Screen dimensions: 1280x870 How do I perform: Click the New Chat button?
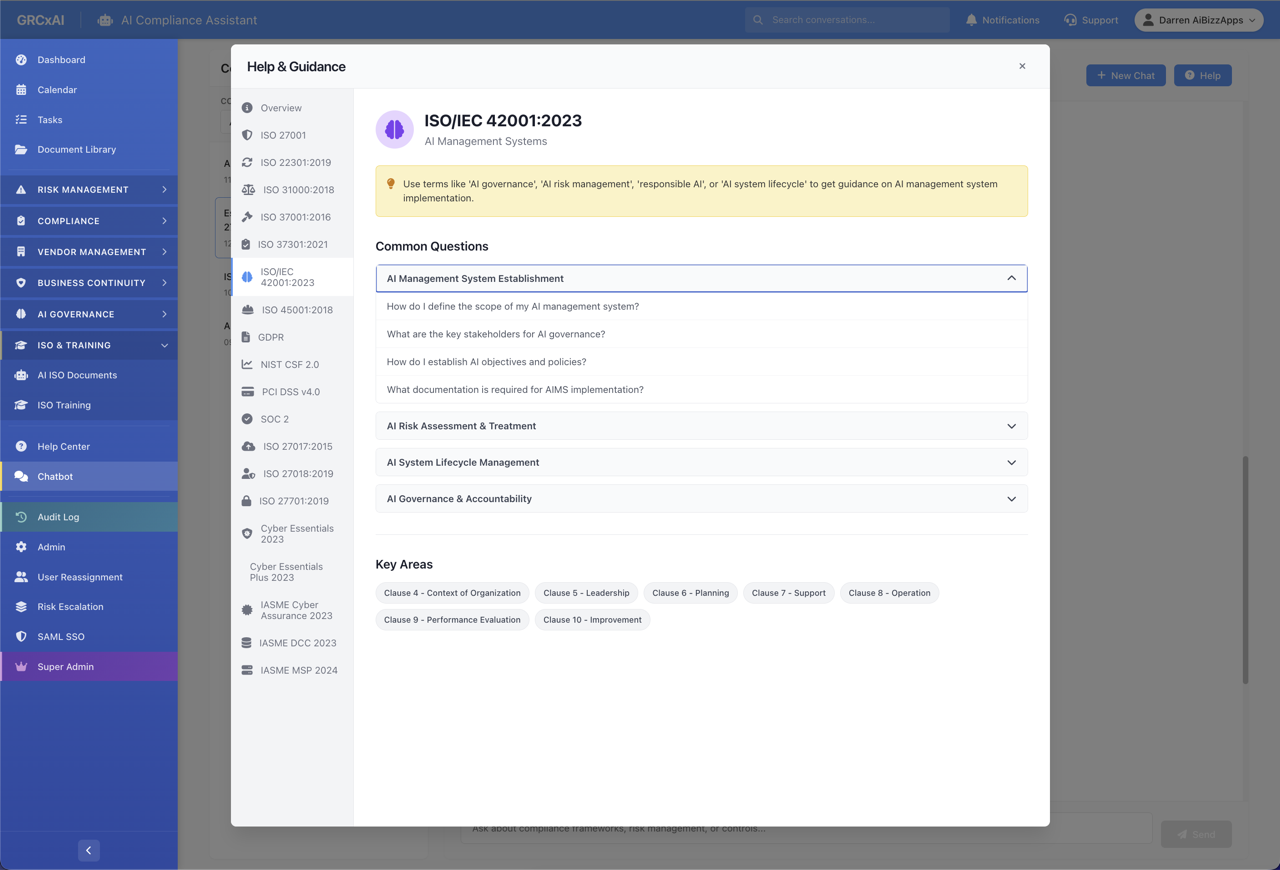(1125, 75)
